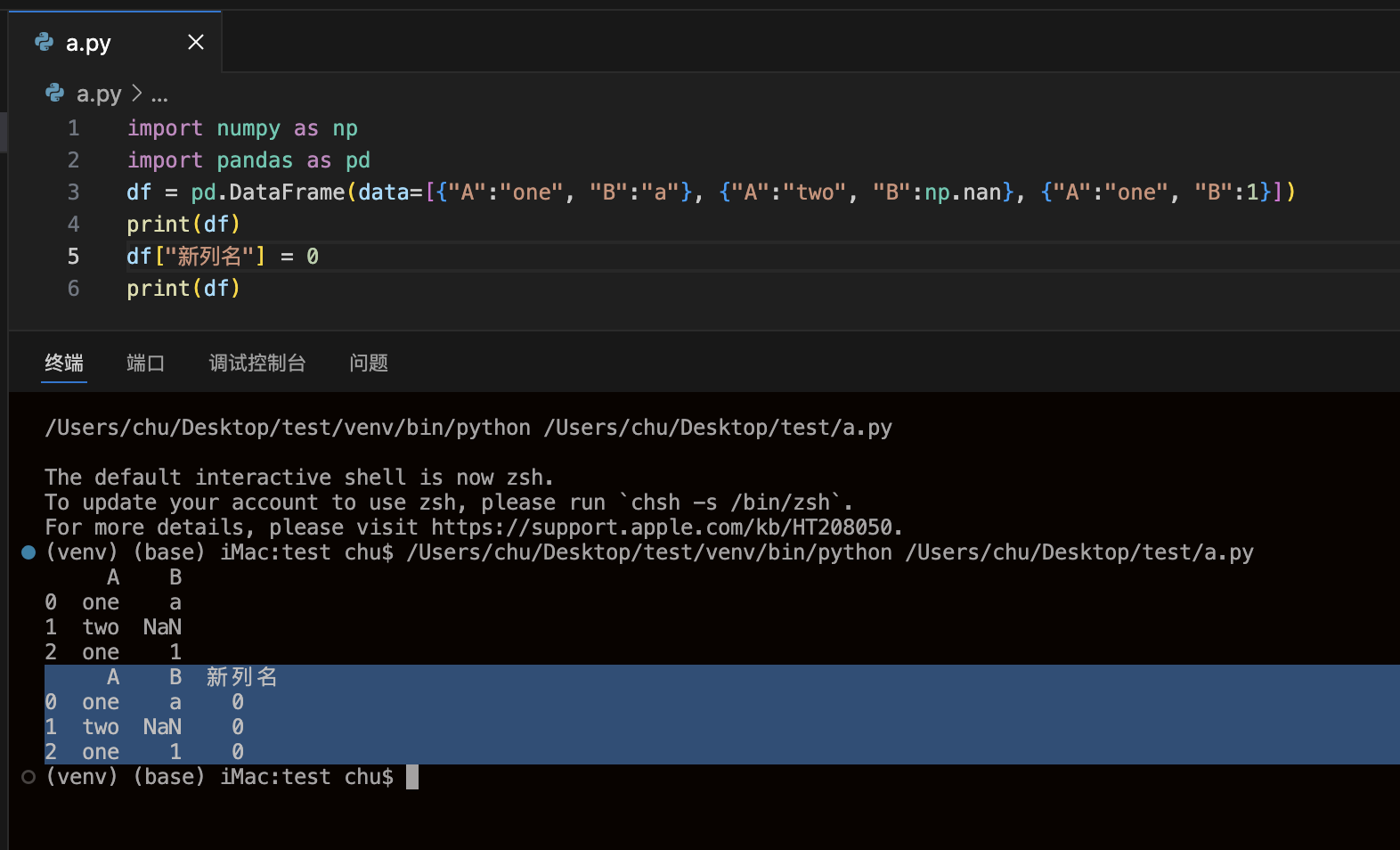
Task: Open the 调试控制台 panel tab
Action: pos(257,363)
